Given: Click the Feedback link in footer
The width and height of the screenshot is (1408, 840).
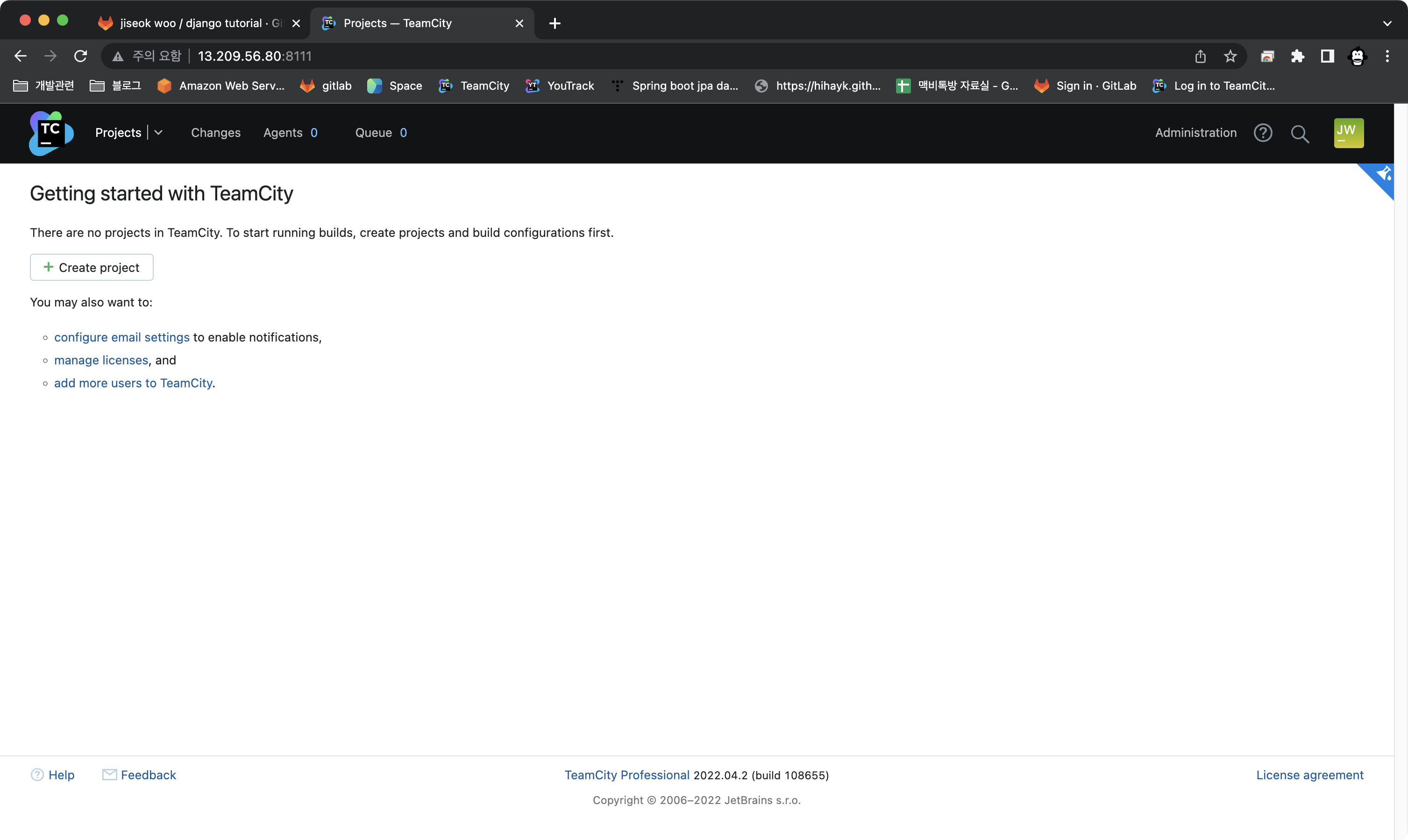Looking at the screenshot, I should point(139,774).
